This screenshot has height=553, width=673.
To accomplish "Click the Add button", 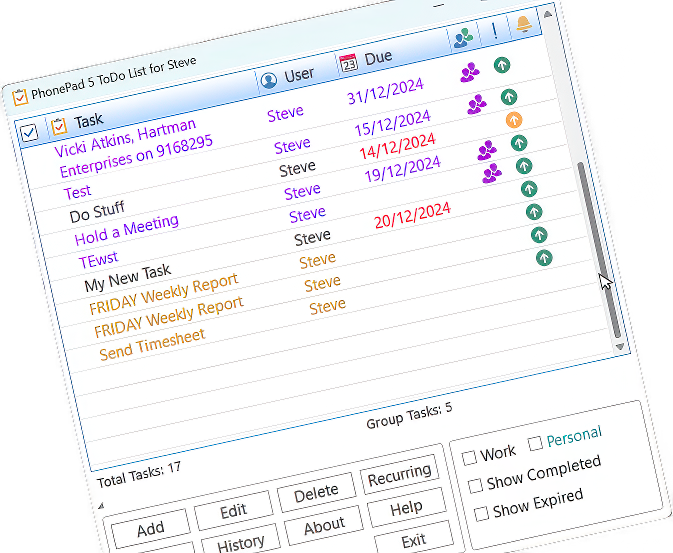I will click(151, 529).
